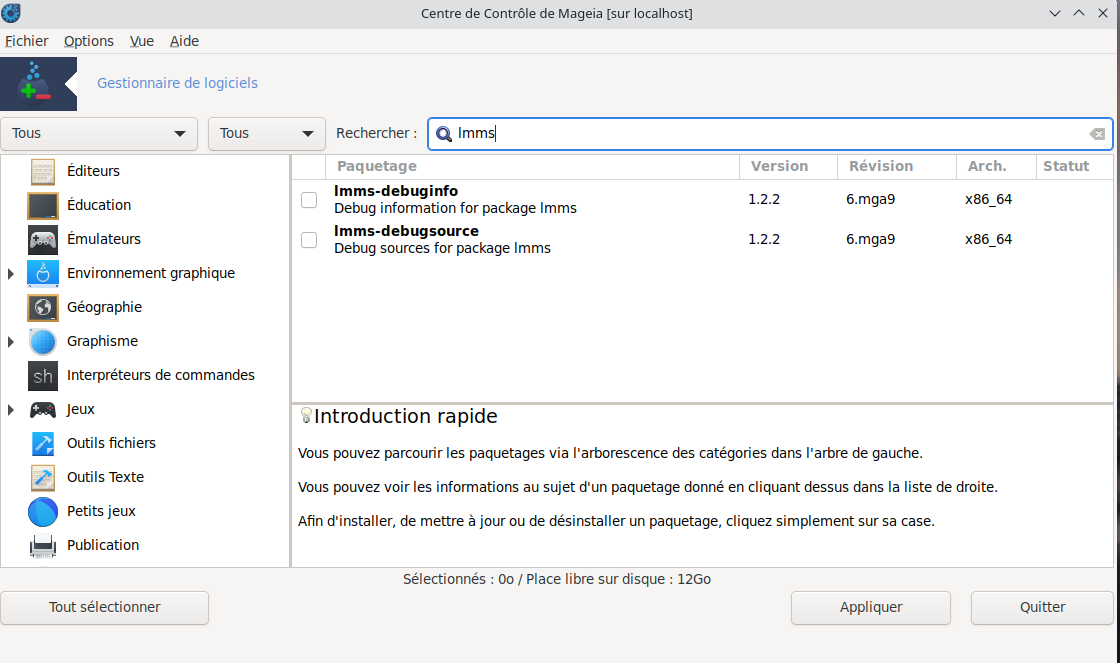Expand the Graphisme tree node
1120x663 pixels.
(x=11, y=341)
